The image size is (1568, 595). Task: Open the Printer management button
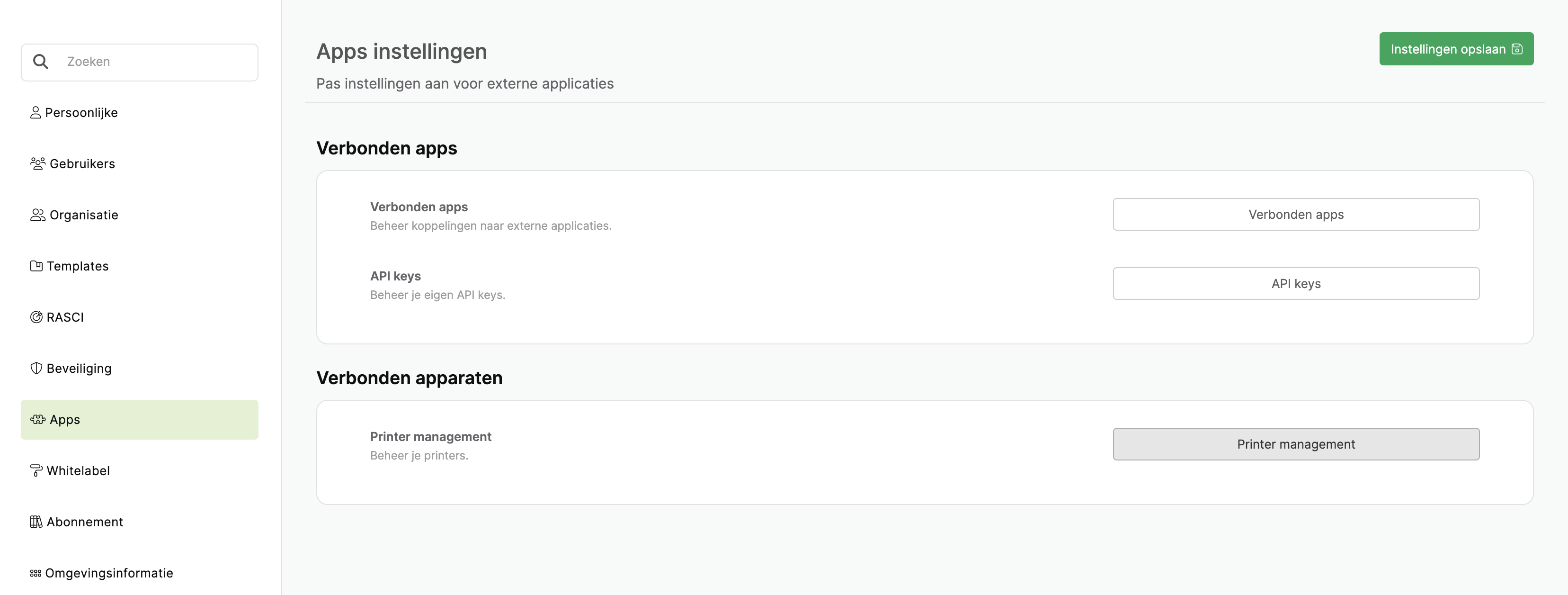[1296, 444]
